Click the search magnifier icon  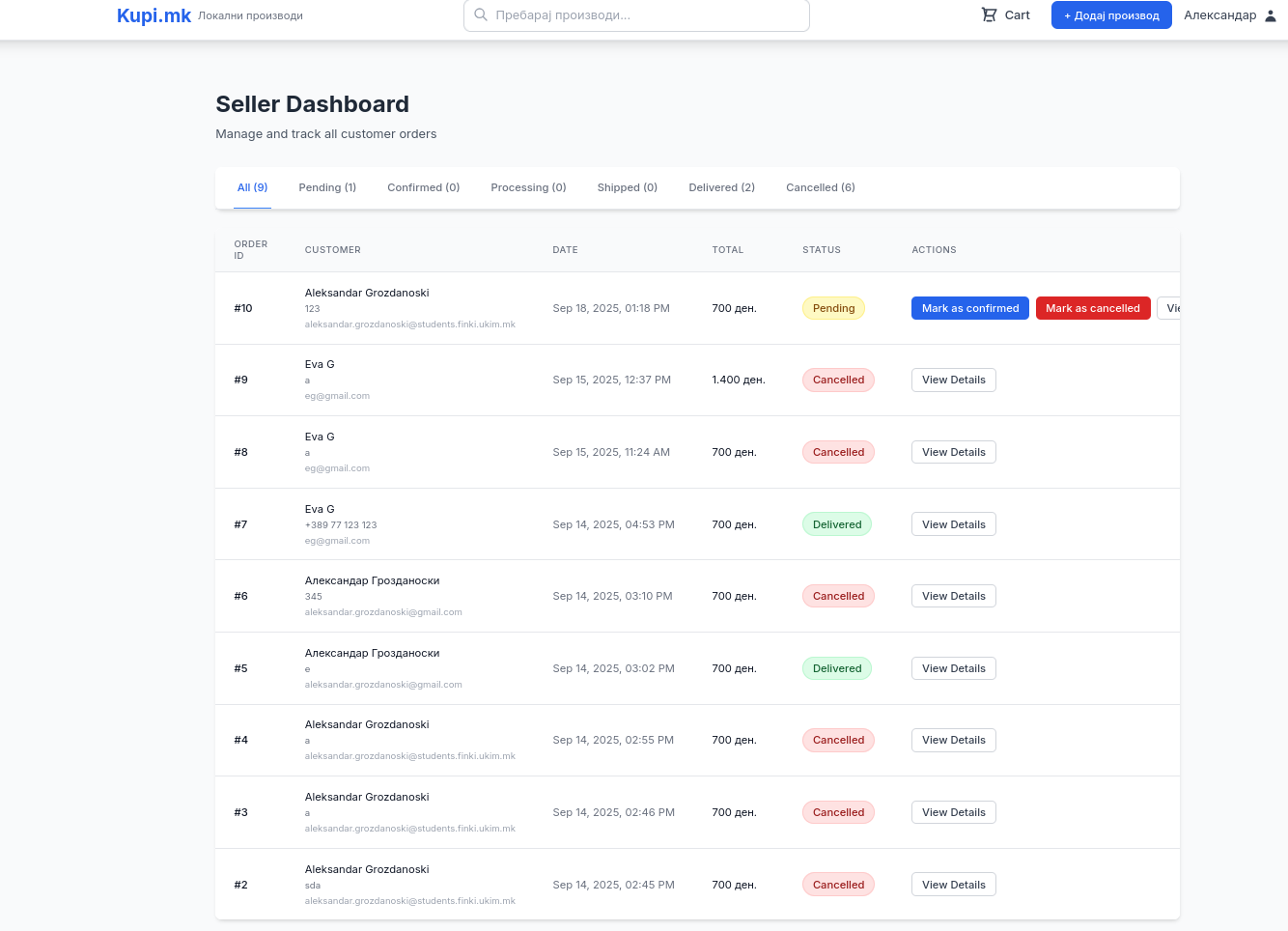pyautogui.click(x=481, y=15)
